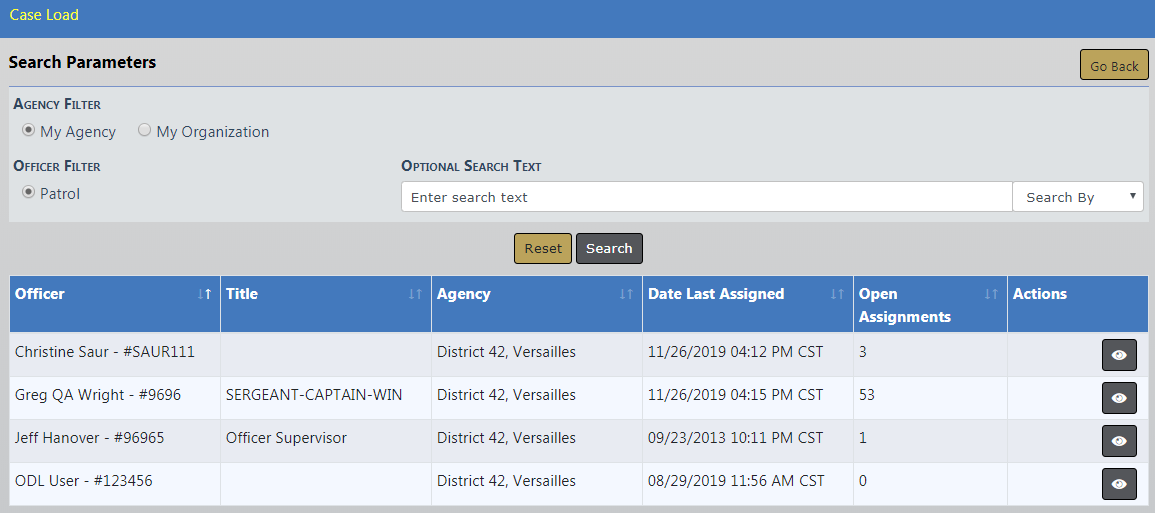Click into the Enter search text field
Viewport: 1155px width, 513px height.
pos(706,197)
